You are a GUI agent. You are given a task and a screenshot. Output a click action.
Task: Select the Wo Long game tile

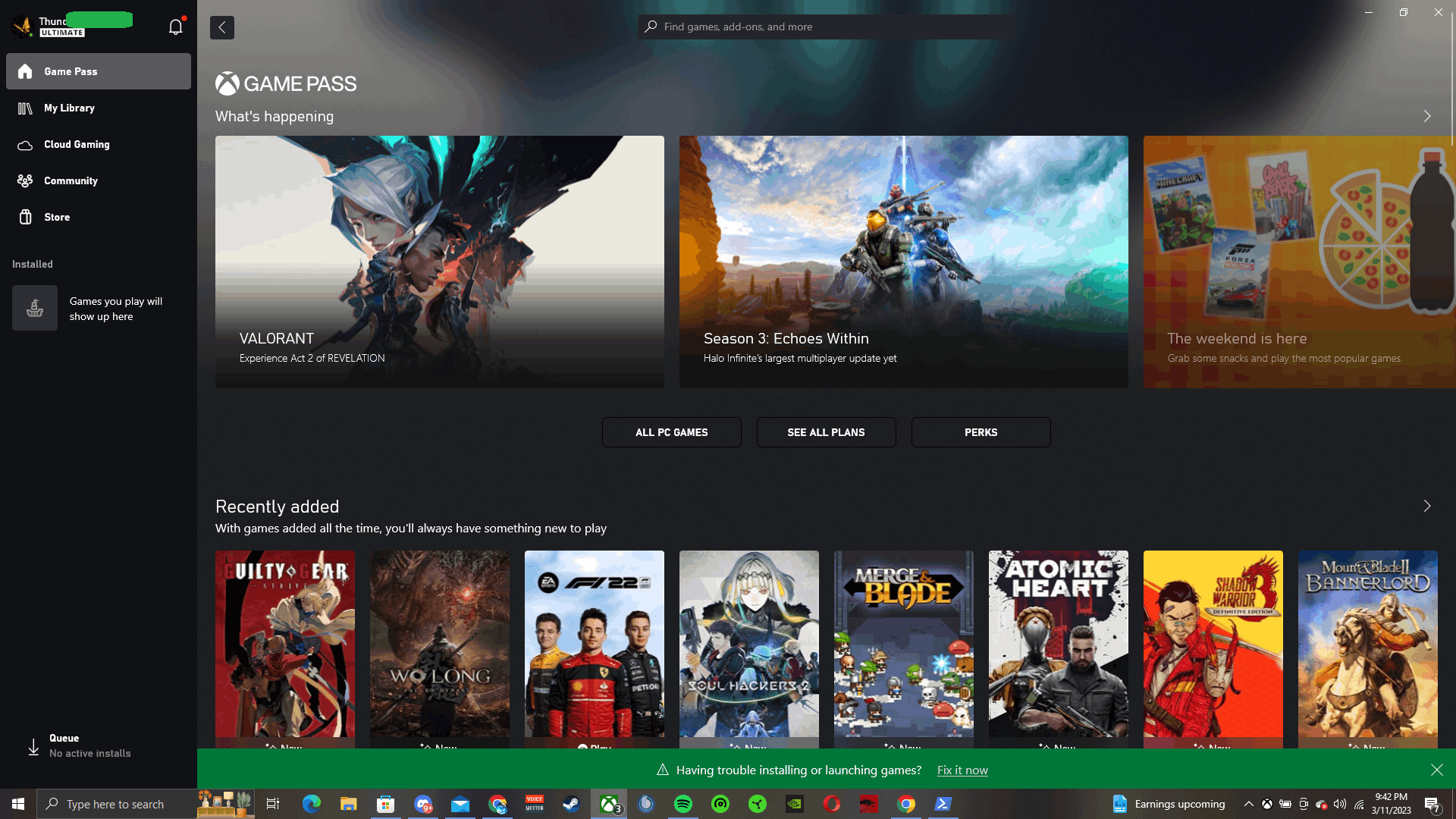click(x=440, y=649)
